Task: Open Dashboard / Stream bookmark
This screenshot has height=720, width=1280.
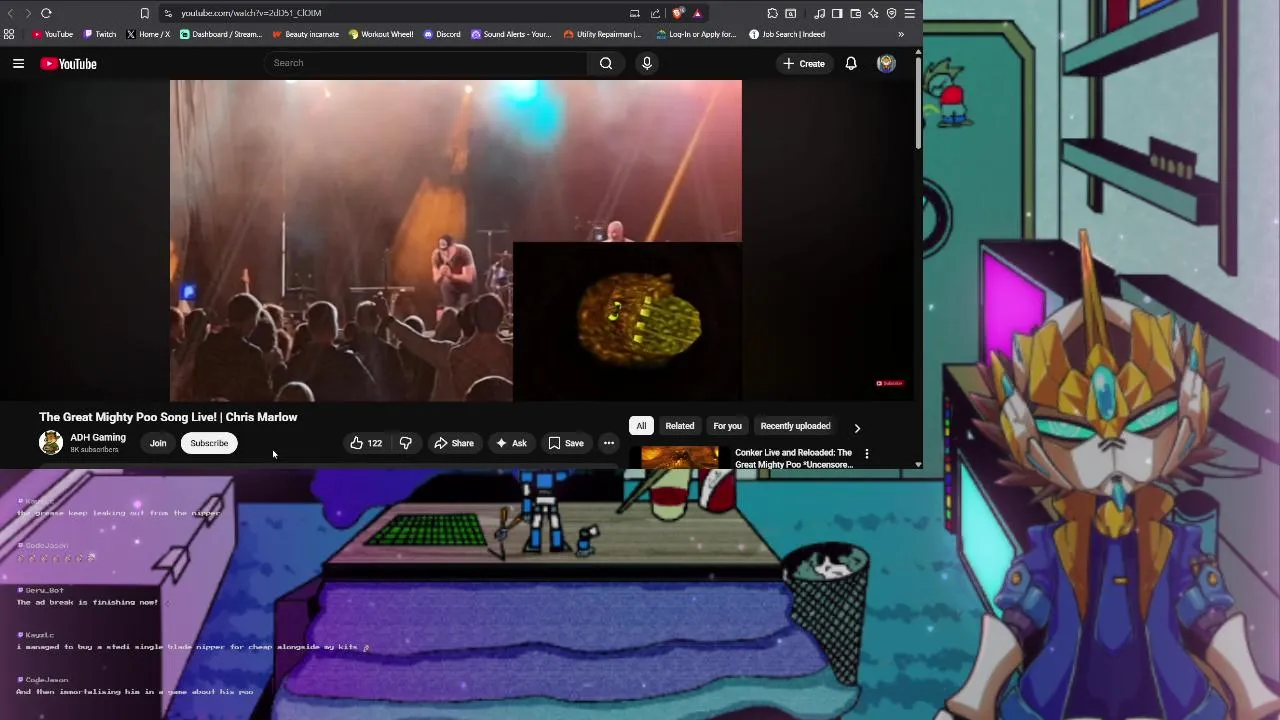Action: pos(221,34)
